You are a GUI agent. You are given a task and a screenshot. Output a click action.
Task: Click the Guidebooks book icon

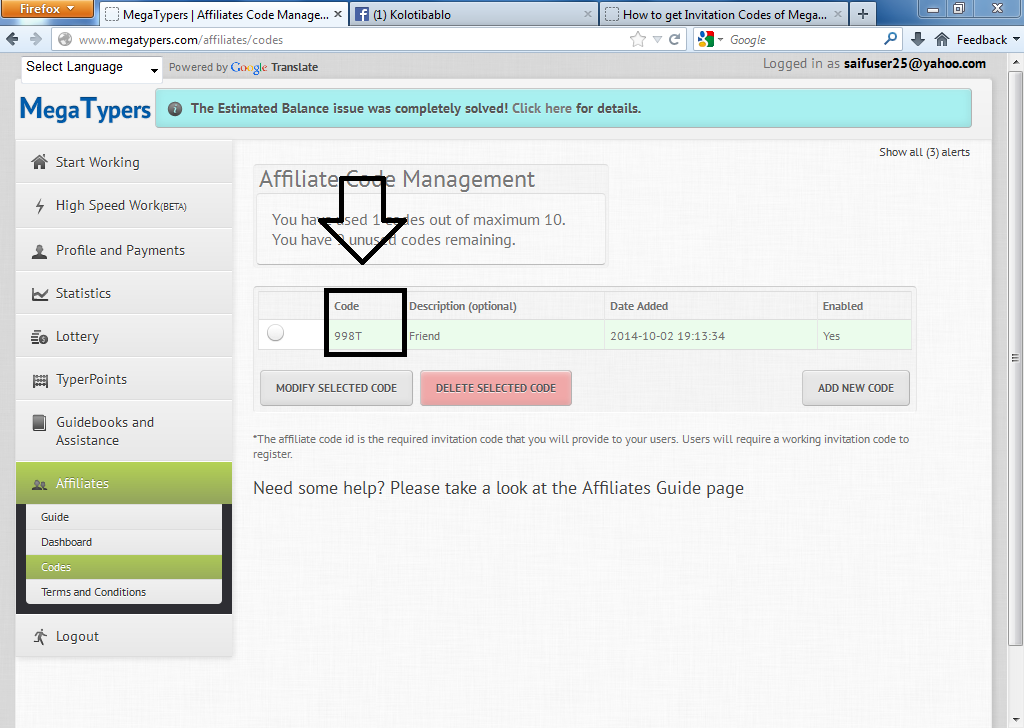[x=40, y=422]
